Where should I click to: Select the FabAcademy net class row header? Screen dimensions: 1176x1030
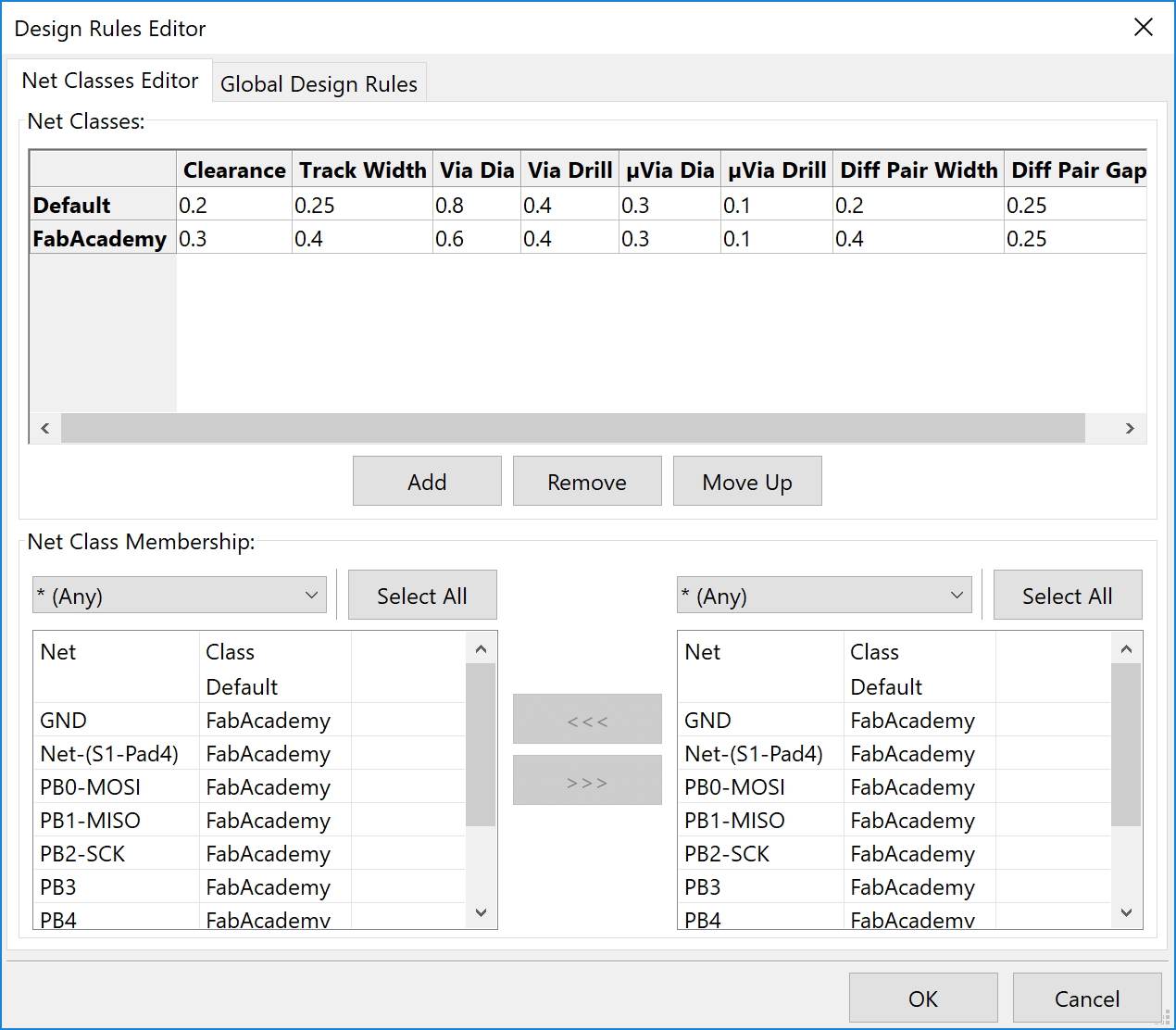click(103, 238)
